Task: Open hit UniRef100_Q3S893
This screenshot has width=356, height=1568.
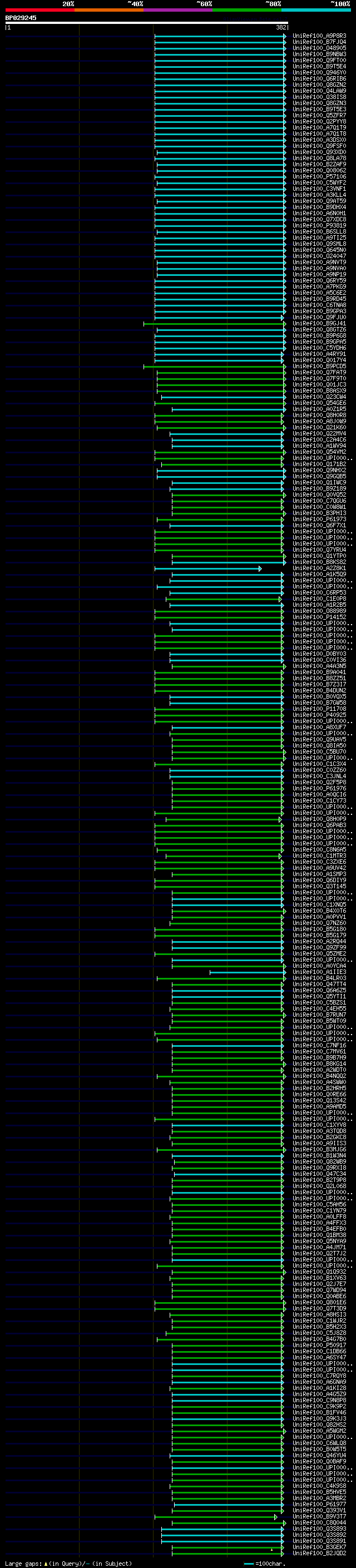Action: [x=319, y=1529]
